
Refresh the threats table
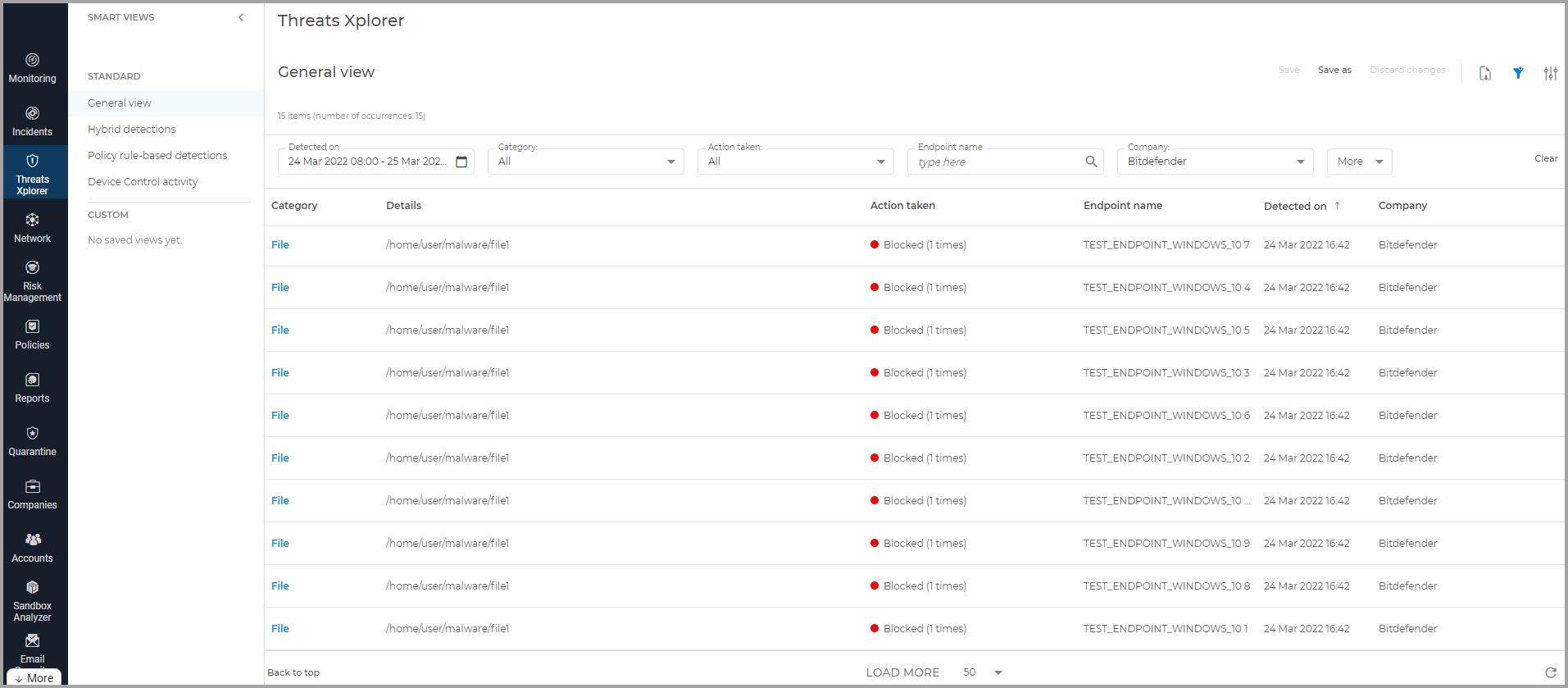pos(1550,672)
